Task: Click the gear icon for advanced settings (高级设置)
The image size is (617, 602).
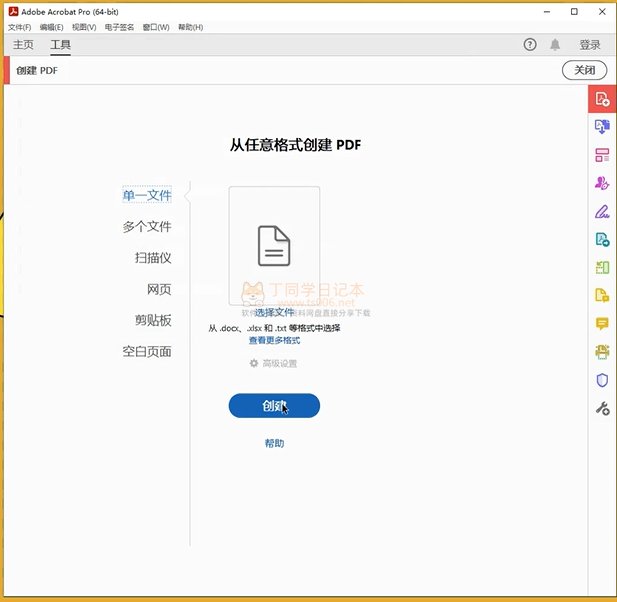Action: (x=254, y=363)
